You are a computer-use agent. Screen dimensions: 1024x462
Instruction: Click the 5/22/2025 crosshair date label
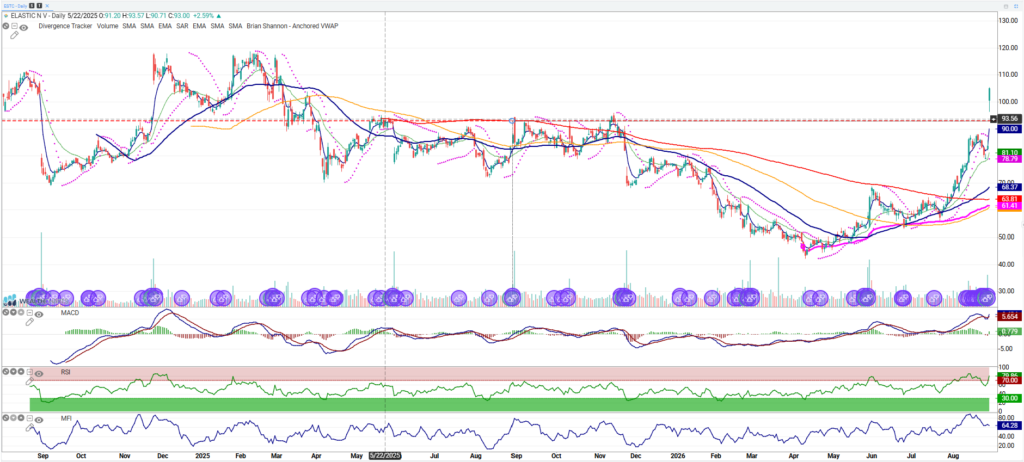point(385,455)
